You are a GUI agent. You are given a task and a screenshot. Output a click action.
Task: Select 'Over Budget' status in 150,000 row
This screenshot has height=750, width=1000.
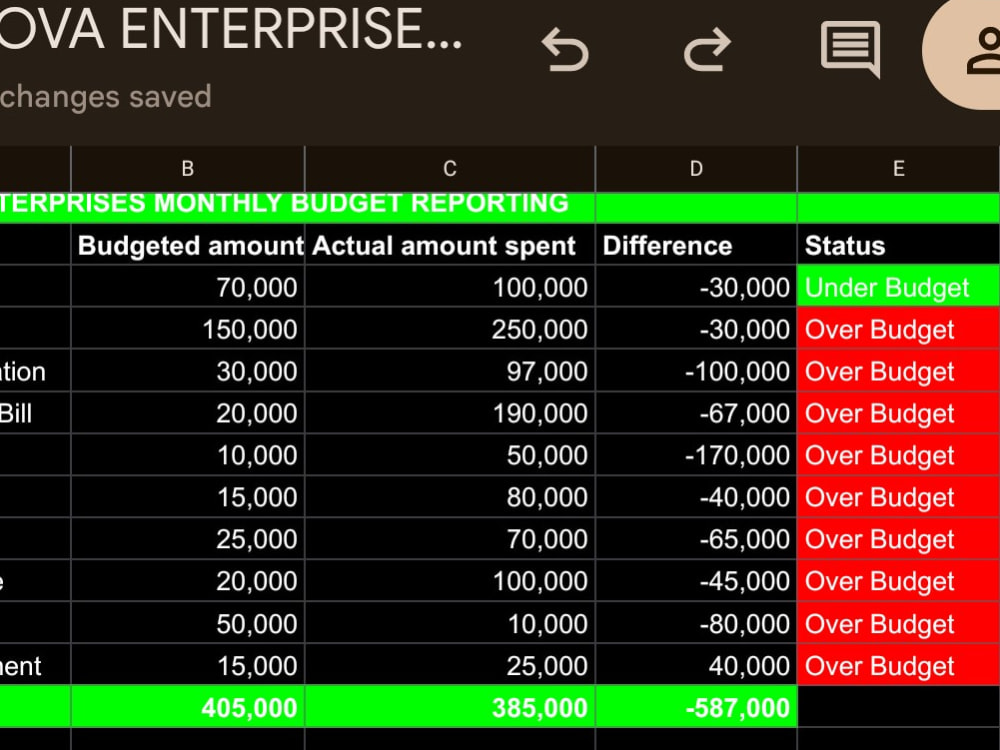[899, 328]
